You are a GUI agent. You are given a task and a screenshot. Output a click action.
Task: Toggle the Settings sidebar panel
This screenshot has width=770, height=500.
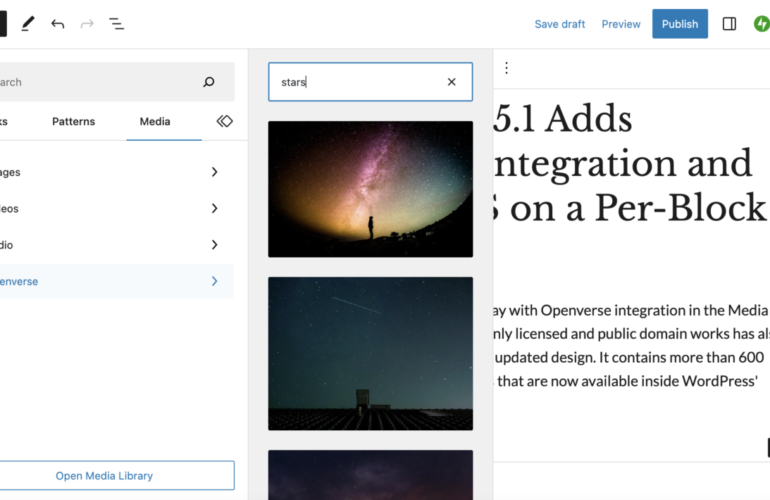click(x=729, y=24)
